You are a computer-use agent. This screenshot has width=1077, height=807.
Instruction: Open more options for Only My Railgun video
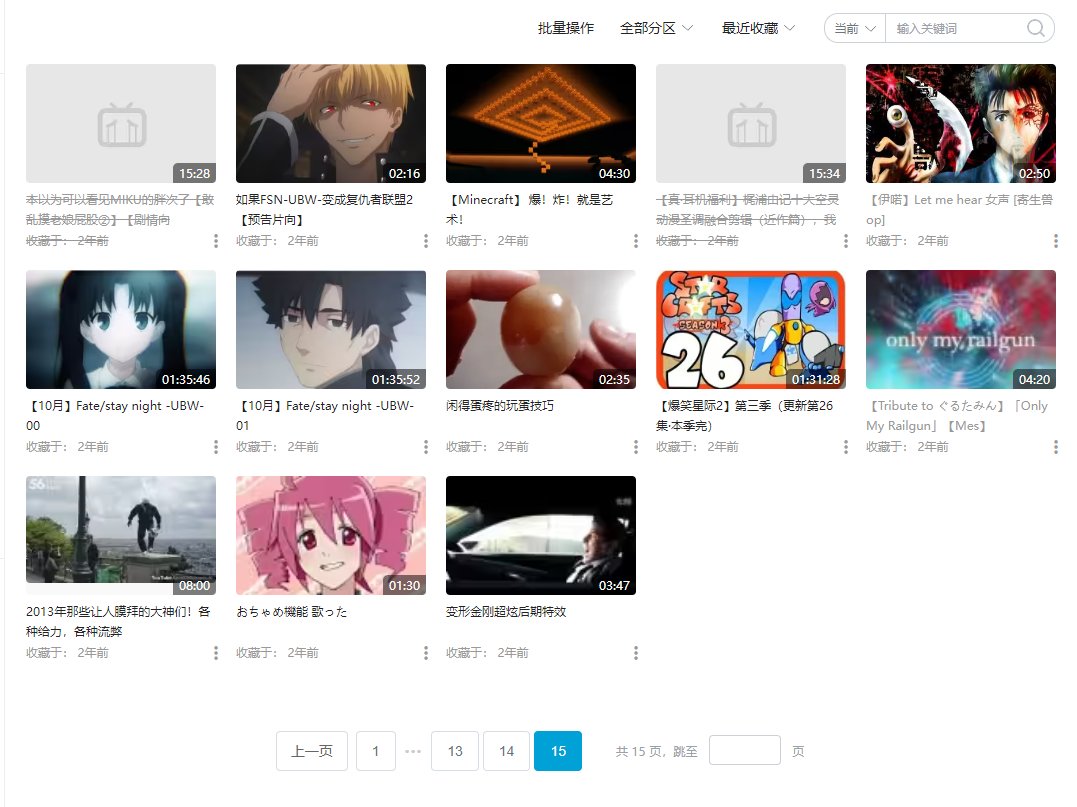(x=1056, y=446)
